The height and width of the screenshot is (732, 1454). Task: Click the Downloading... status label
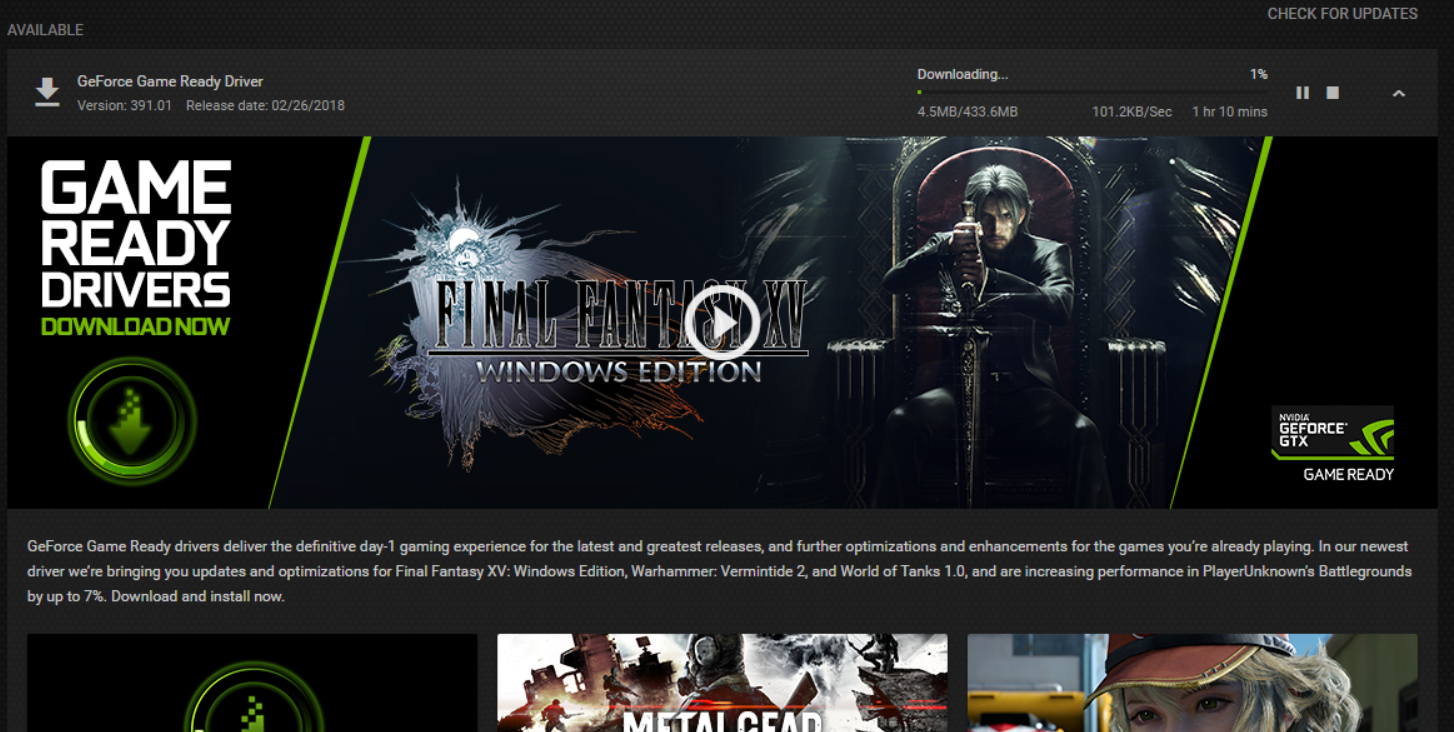pyautogui.click(x=963, y=74)
